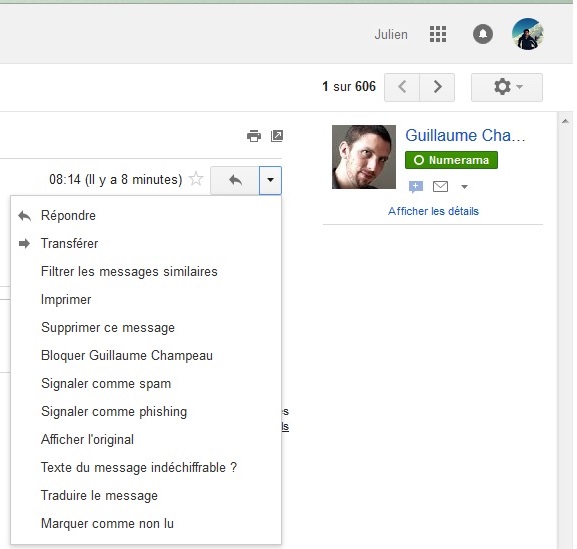This screenshot has width=577, height=549.
Task: Click Julien's profile avatar picture
Action: (528, 34)
